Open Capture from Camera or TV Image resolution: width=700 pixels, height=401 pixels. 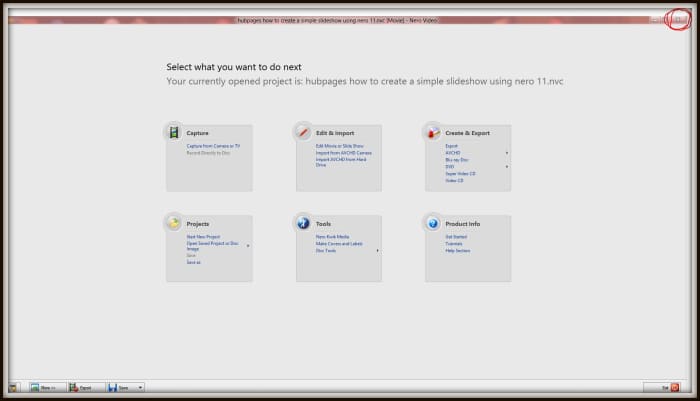coord(213,146)
